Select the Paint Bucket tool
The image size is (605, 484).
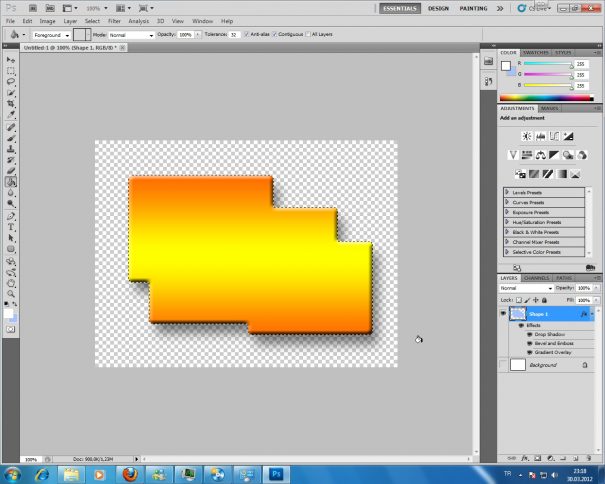[11, 181]
